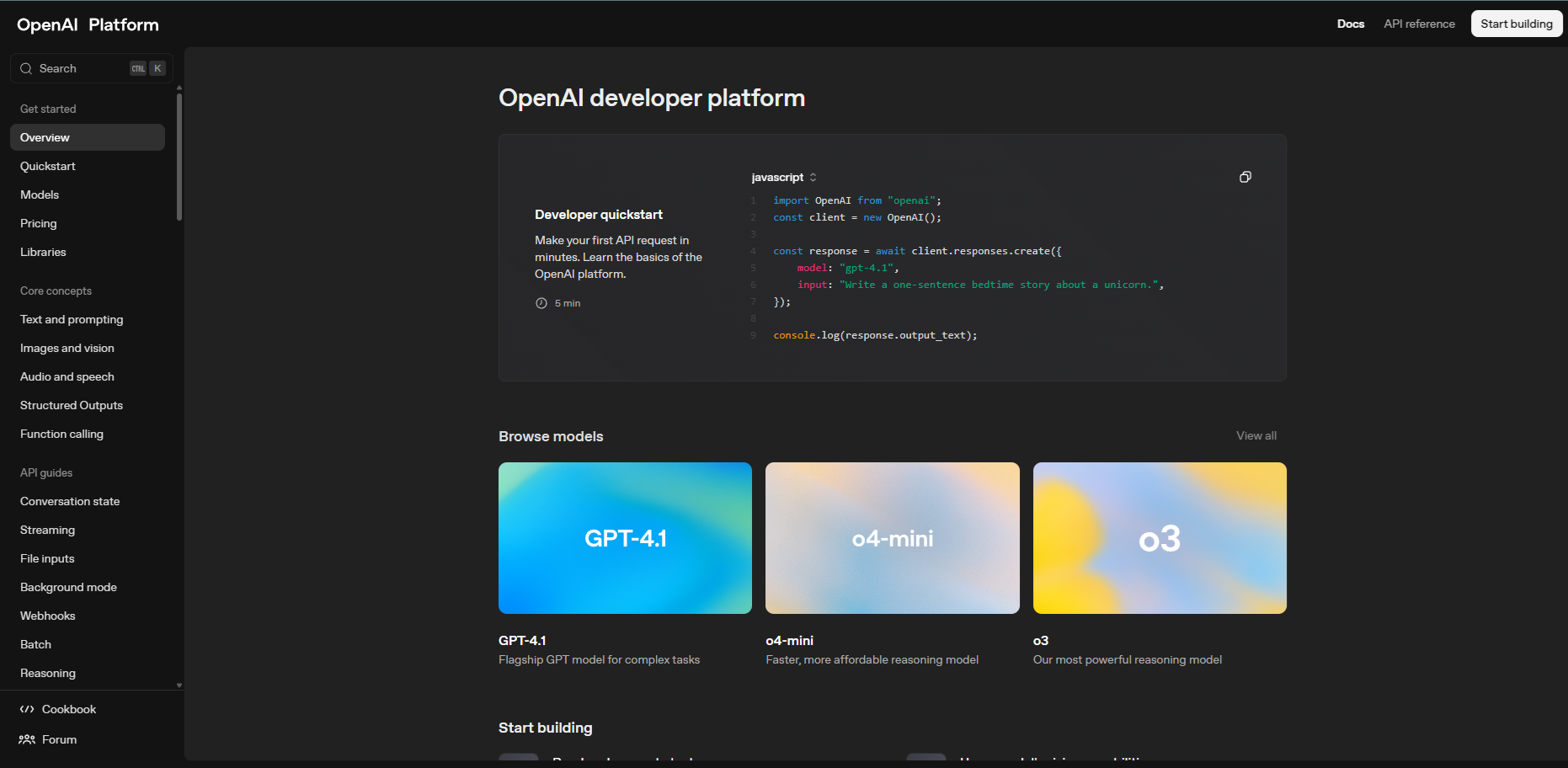Open the Quickstart page from the sidebar

tap(48, 166)
